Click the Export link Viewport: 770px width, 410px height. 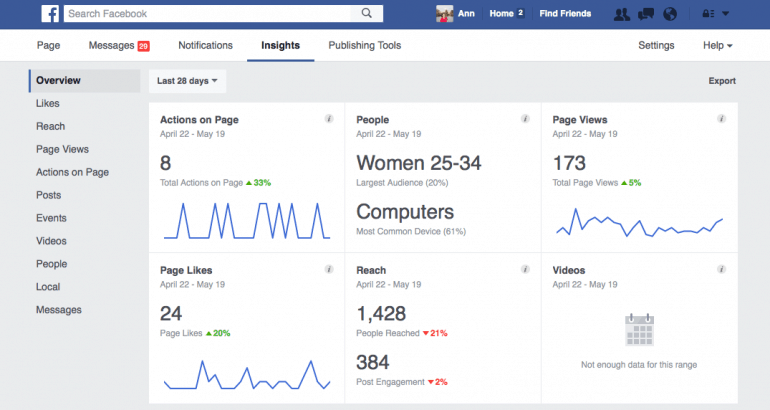pos(722,81)
